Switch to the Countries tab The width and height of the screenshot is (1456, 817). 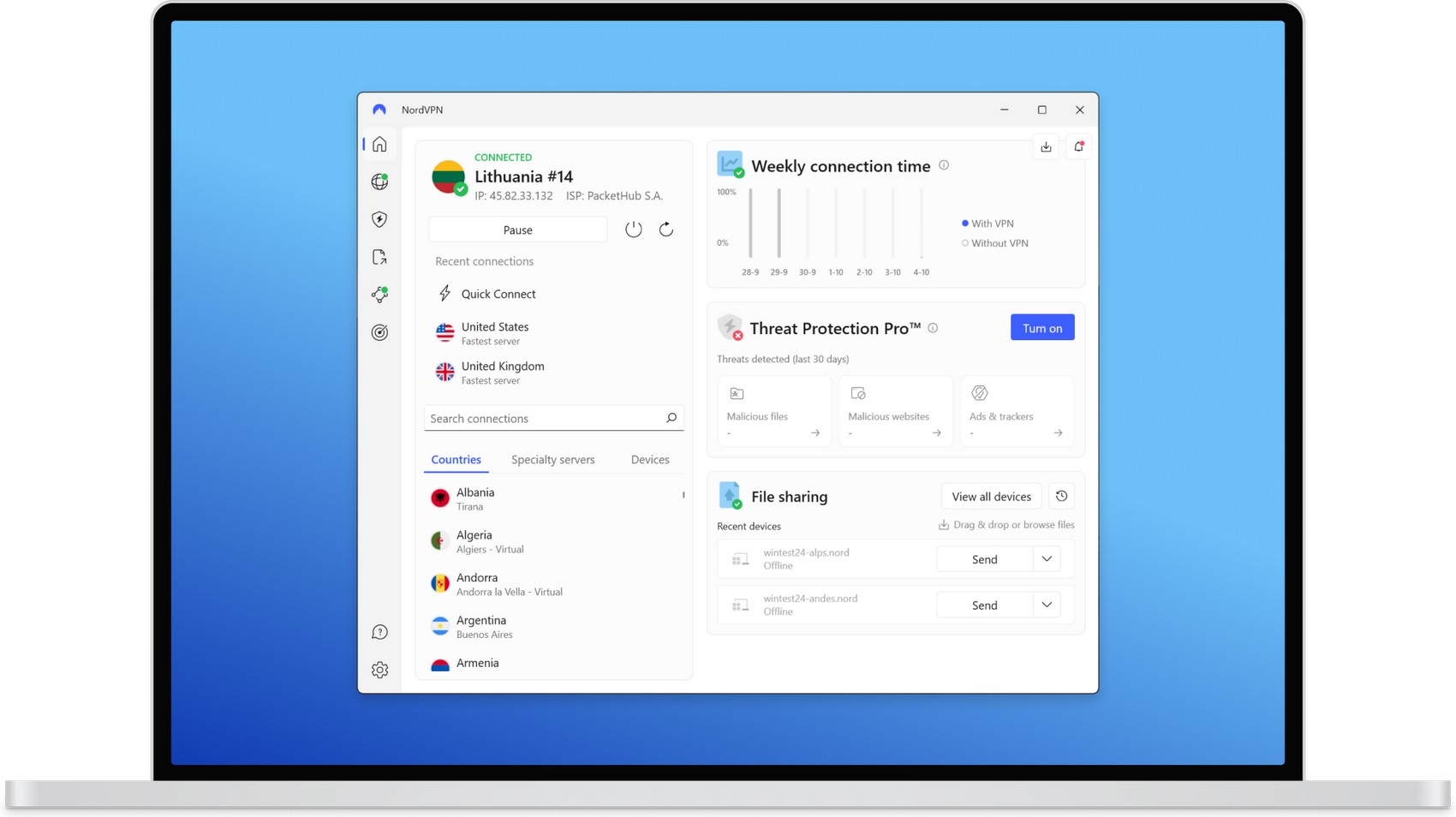(x=456, y=460)
